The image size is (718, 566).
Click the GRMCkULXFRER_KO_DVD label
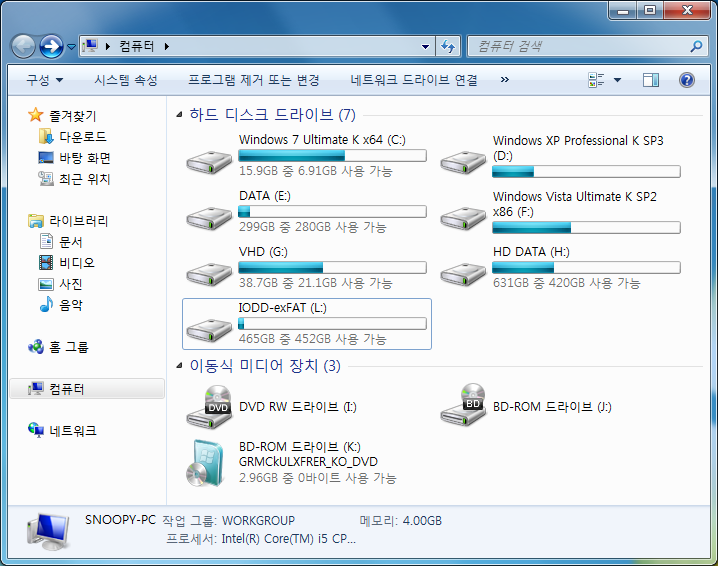[x=308, y=462]
